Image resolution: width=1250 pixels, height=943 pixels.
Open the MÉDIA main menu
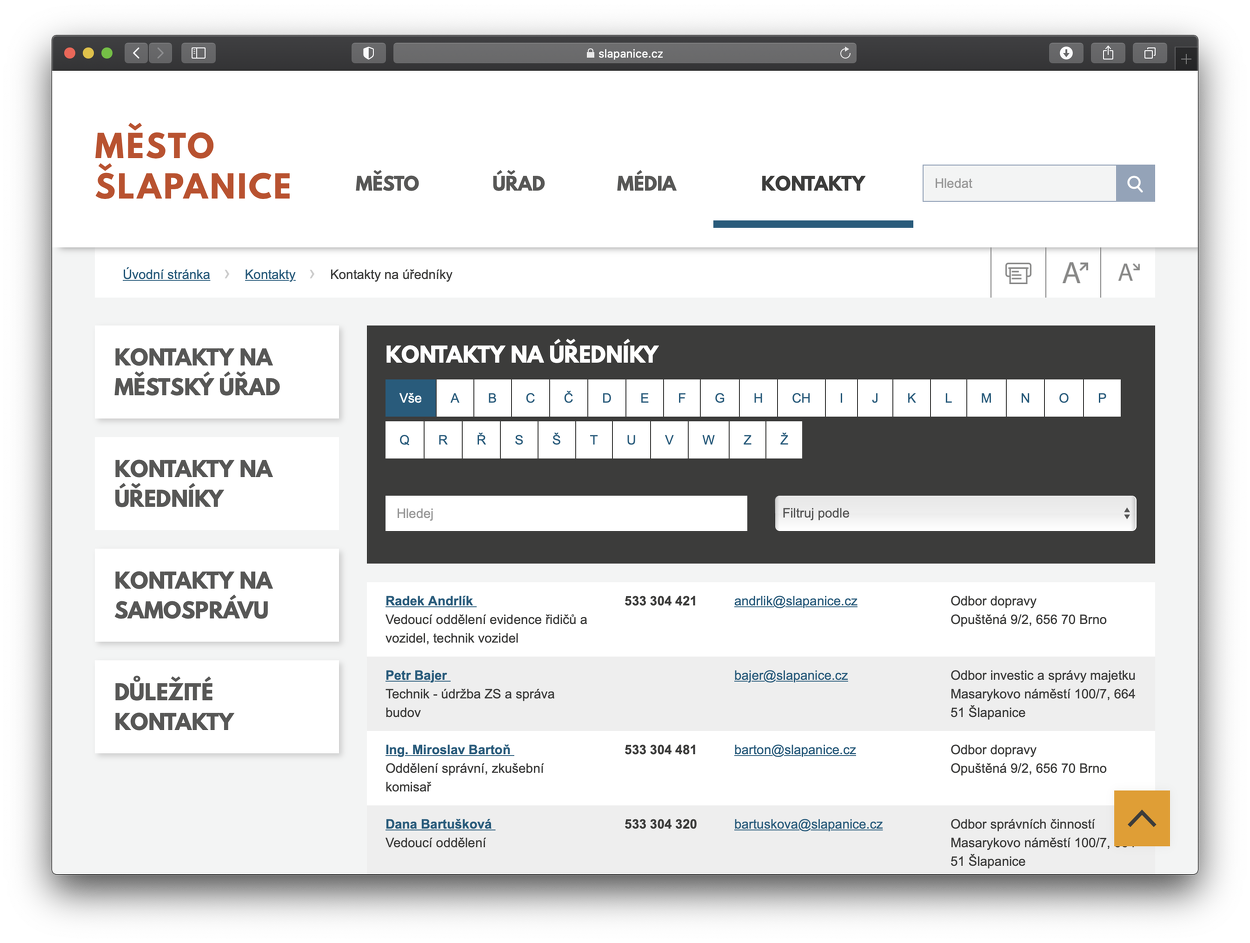[x=646, y=183]
